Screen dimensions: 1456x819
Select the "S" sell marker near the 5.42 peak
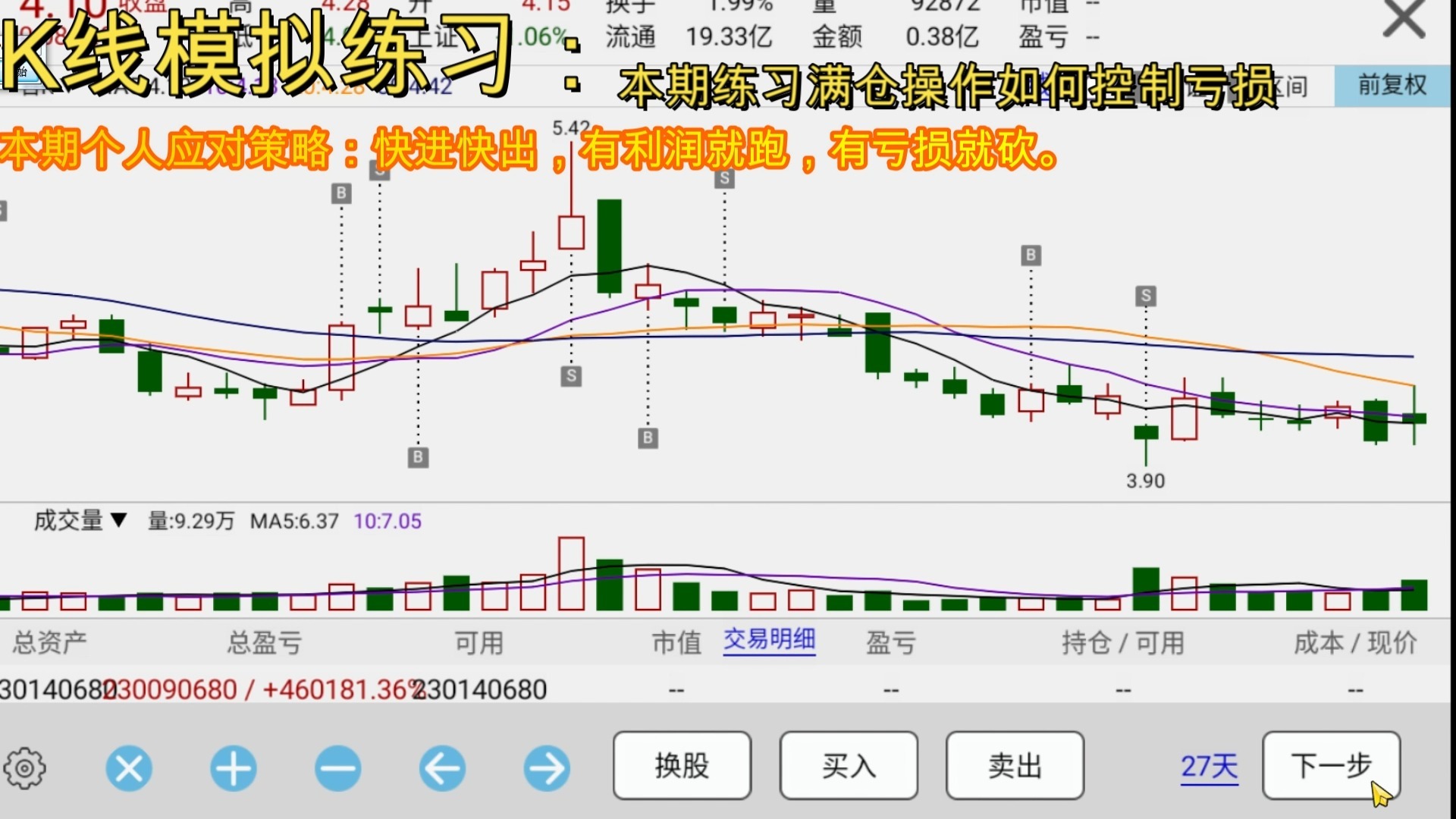pyautogui.click(x=572, y=377)
